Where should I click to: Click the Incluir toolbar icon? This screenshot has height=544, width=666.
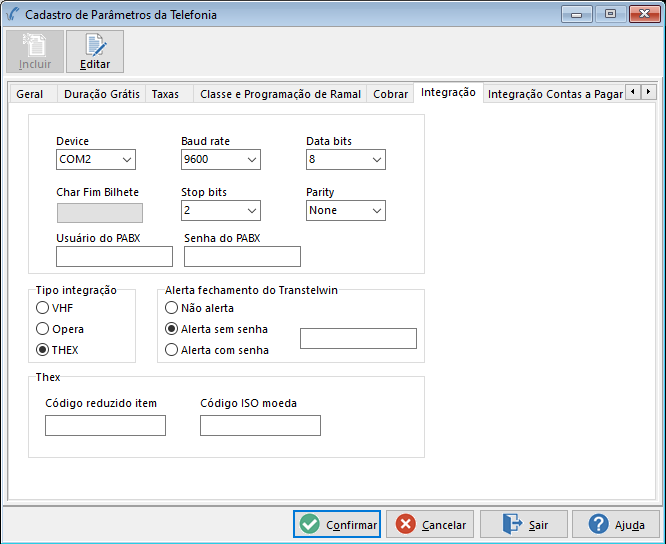(35, 51)
